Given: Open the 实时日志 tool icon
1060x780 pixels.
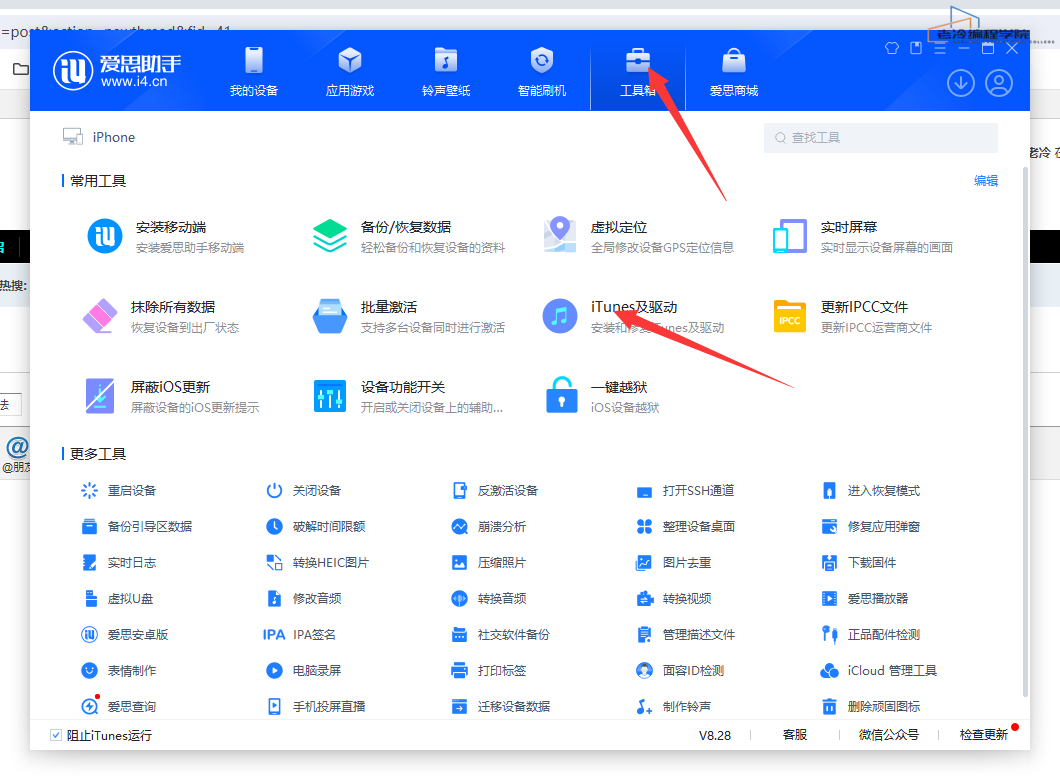Looking at the screenshot, I should coord(89,562).
